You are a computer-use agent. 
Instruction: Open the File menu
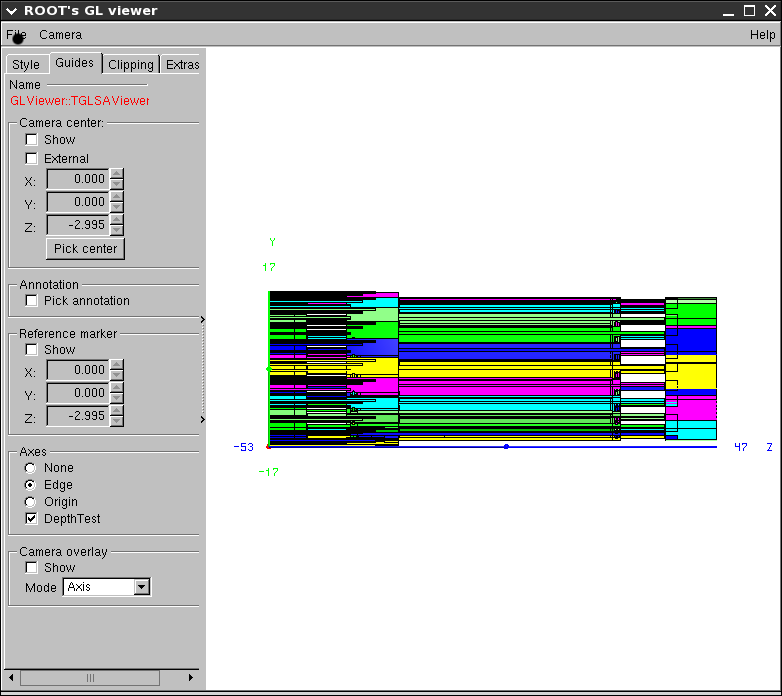pyautogui.click(x=16, y=35)
